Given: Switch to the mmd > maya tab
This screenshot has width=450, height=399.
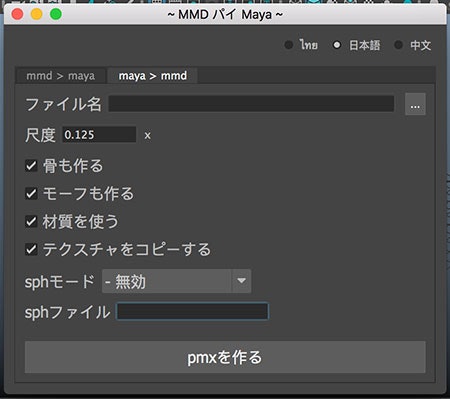Looking at the screenshot, I should 61,76.
